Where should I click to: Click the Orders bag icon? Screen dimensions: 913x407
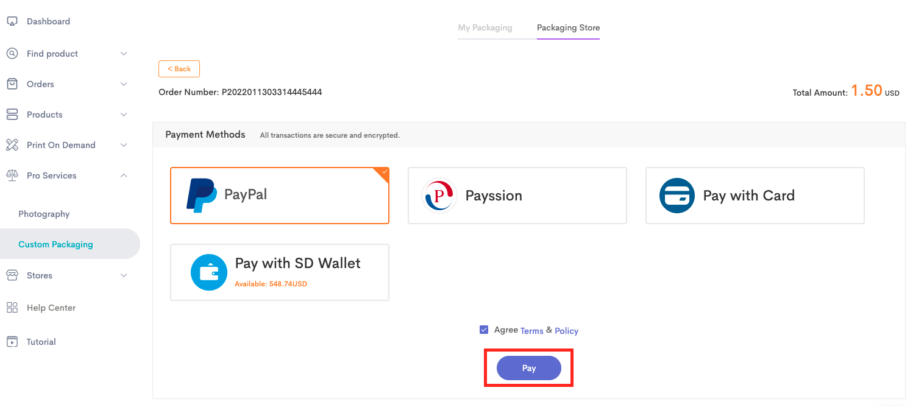coord(12,84)
